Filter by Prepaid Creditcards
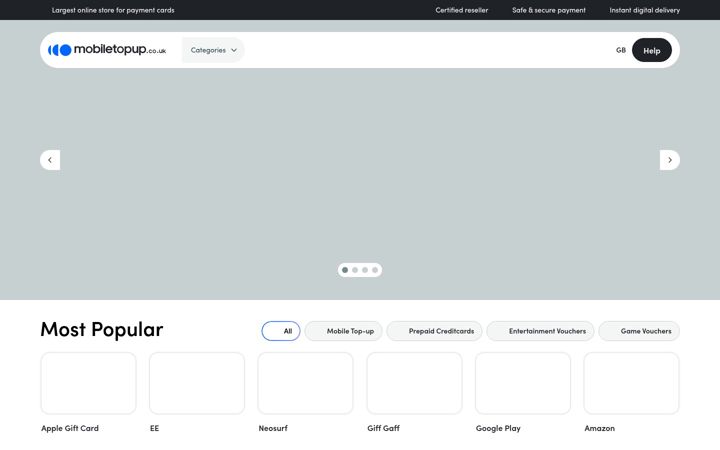The image size is (720, 450). [x=434, y=331]
